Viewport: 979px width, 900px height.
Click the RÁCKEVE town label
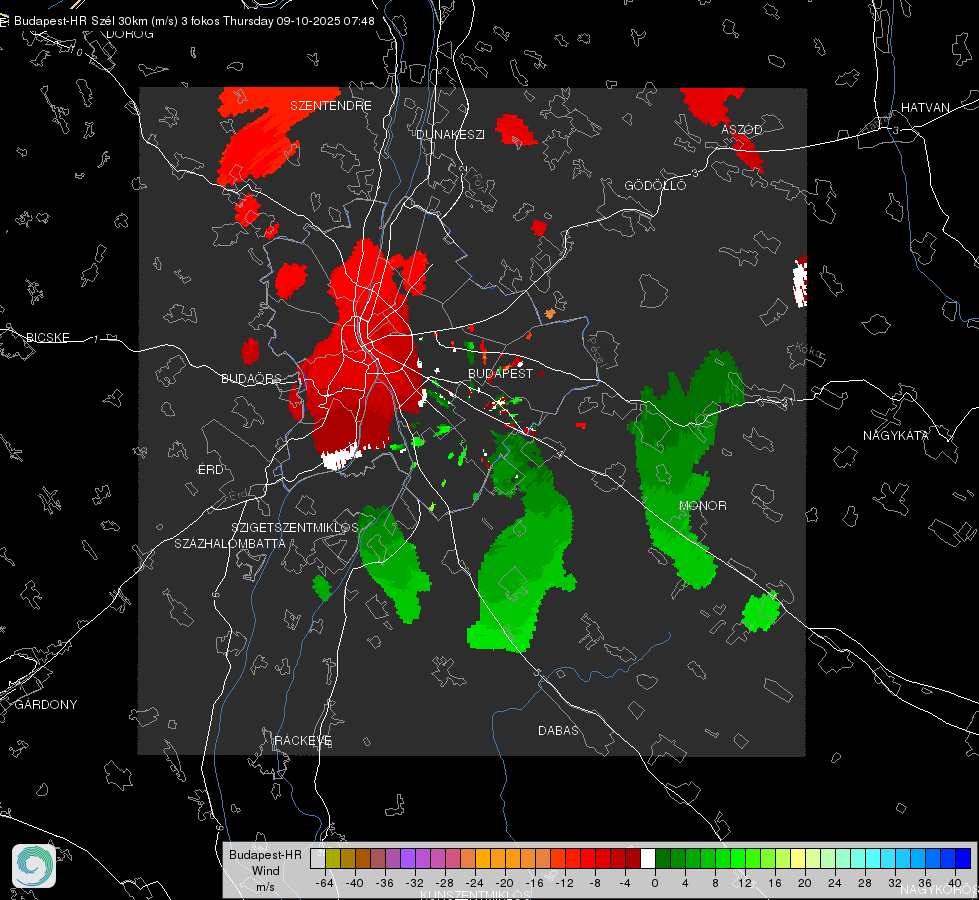303,740
